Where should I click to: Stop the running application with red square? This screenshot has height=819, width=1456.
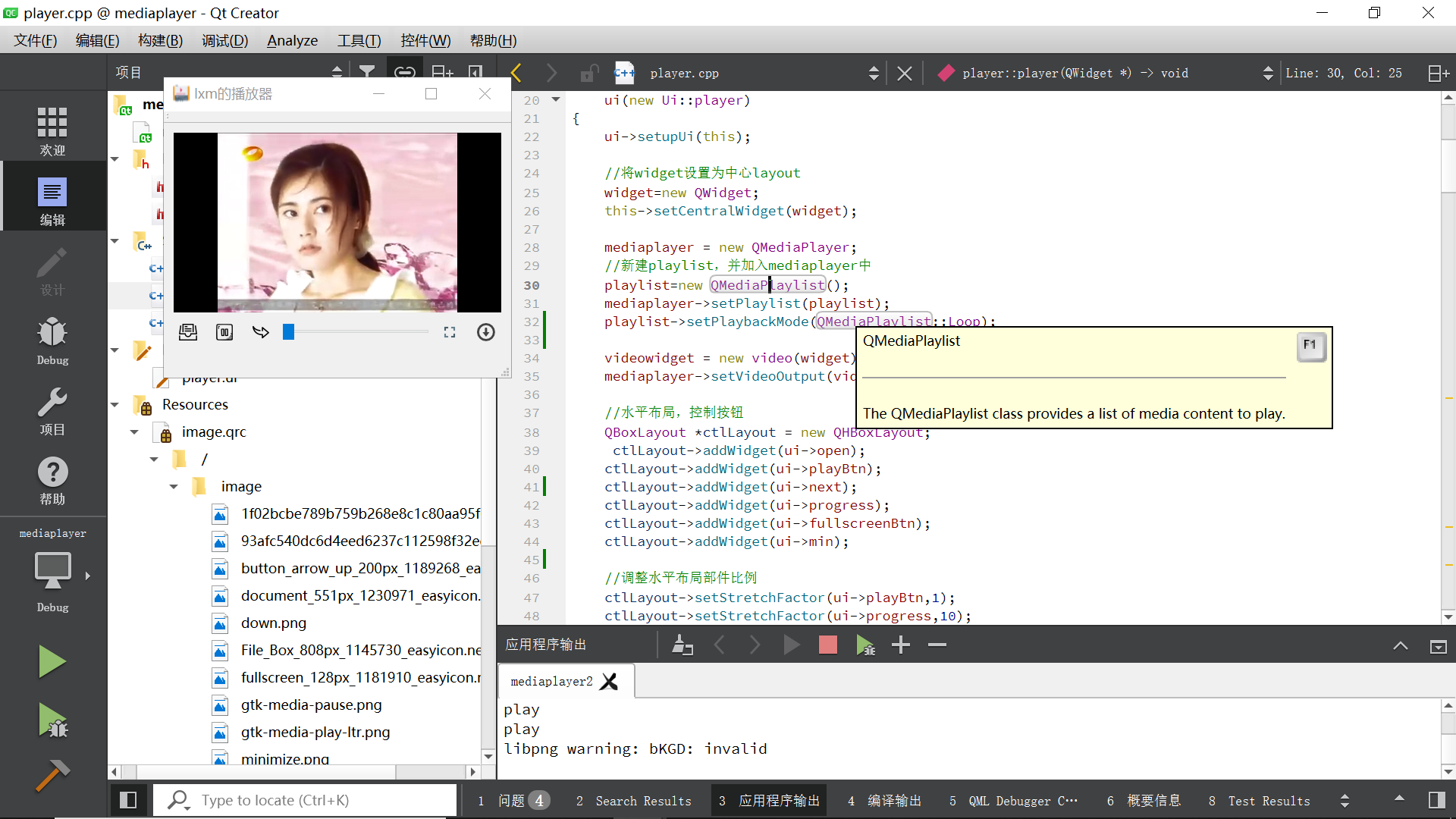[827, 645]
